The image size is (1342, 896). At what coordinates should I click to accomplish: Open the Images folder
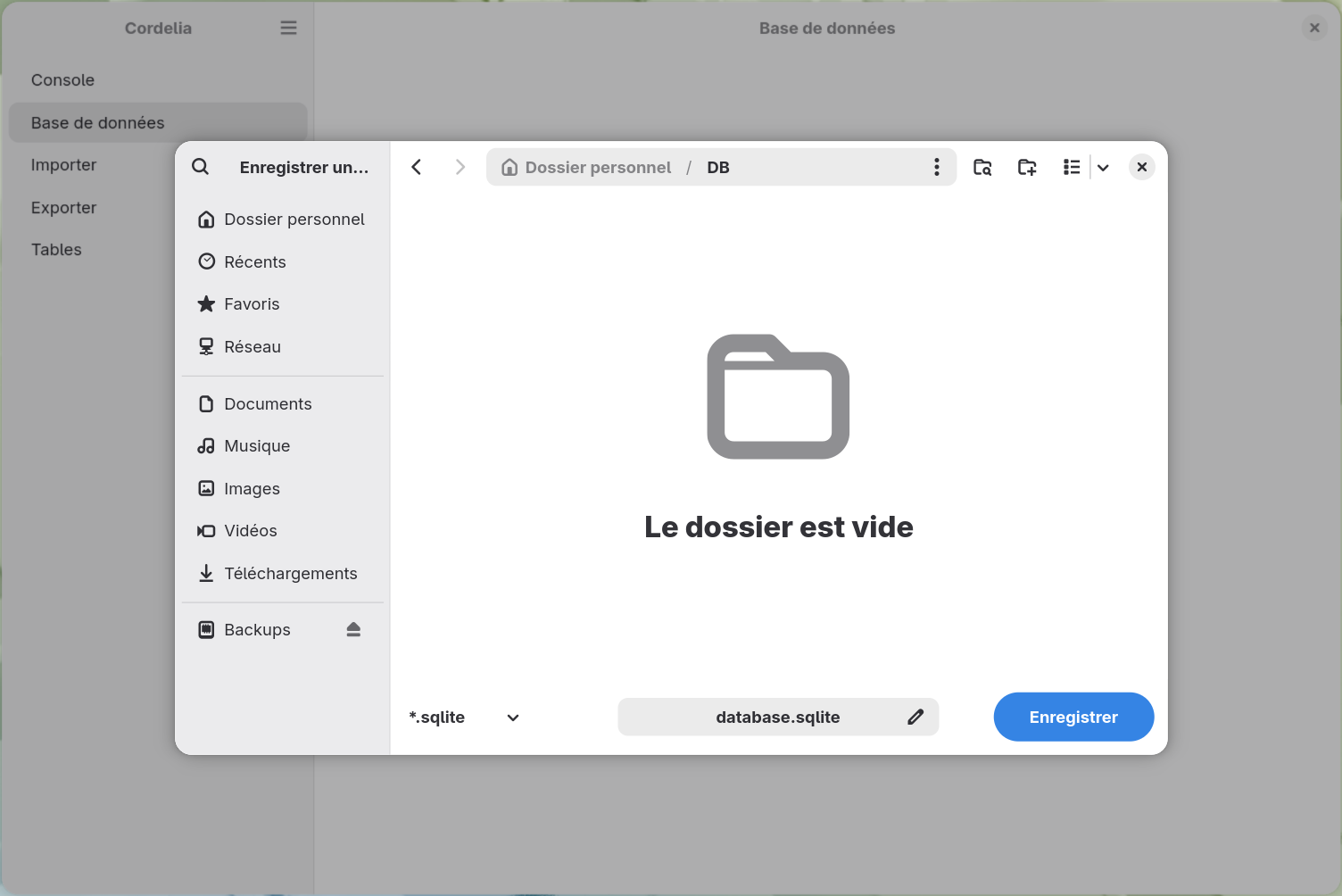click(283, 489)
